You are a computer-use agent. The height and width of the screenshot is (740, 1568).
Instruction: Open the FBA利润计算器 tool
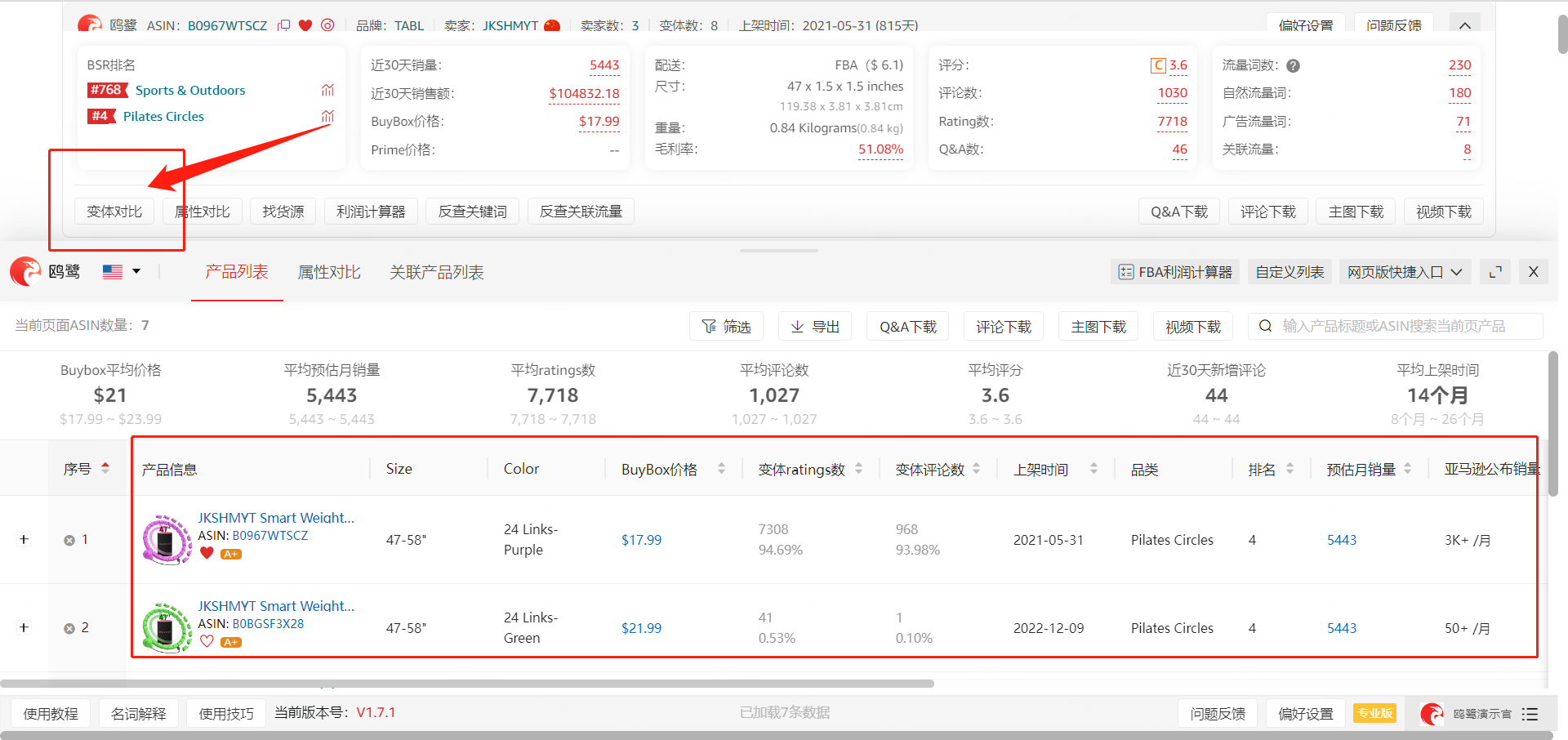(1175, 272)
